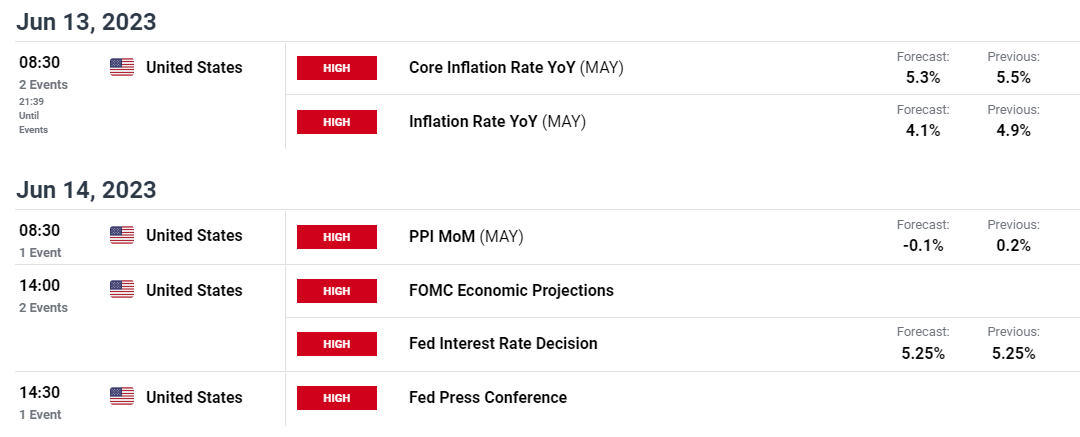Click the US flag in the 14:30 row
Viewport: 1080px width, 437px height.
click(x=122, y=396)
